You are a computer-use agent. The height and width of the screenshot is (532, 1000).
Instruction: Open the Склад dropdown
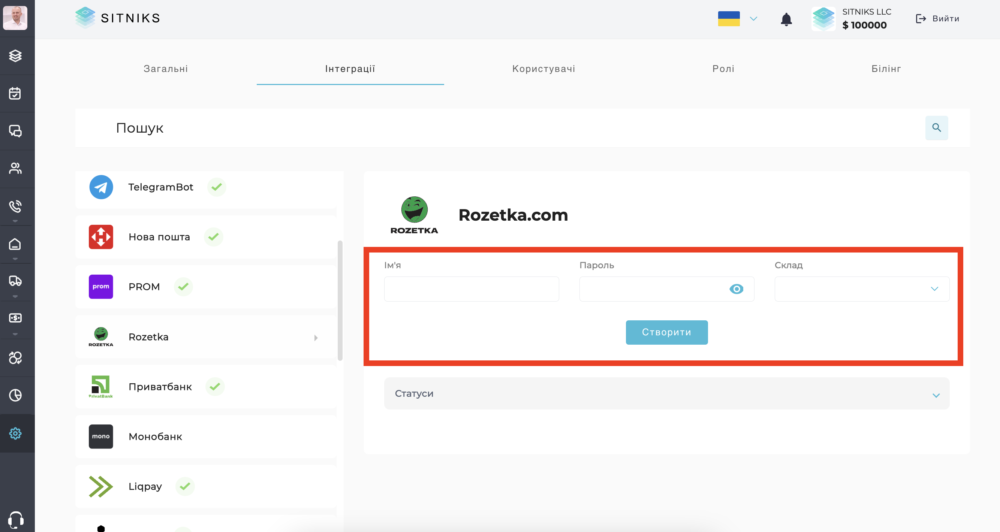coord(862,289)
